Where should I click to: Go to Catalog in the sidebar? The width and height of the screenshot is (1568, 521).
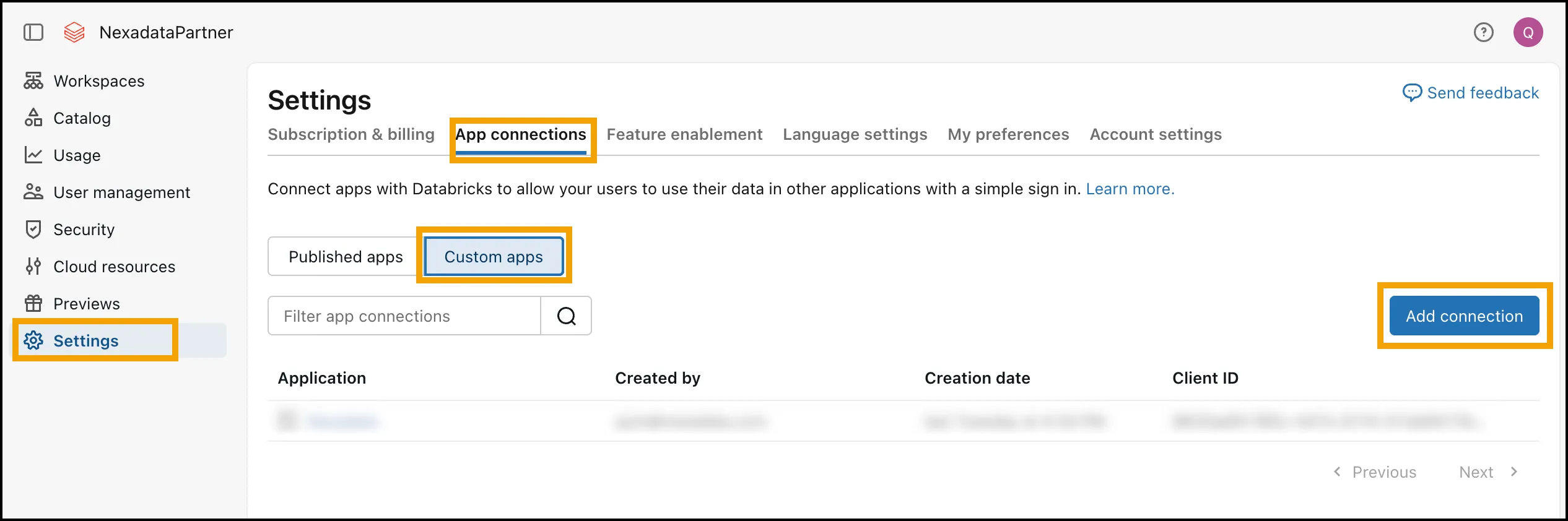[82, 118]
